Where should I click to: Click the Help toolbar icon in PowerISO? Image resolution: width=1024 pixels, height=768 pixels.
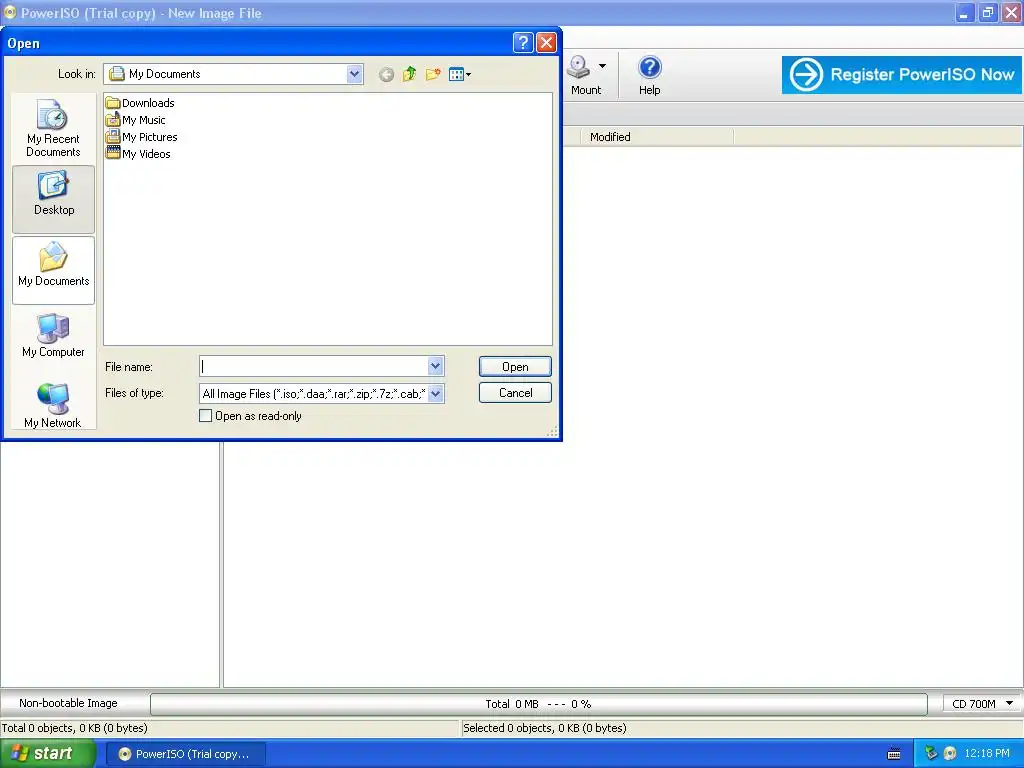pos(649,75)
